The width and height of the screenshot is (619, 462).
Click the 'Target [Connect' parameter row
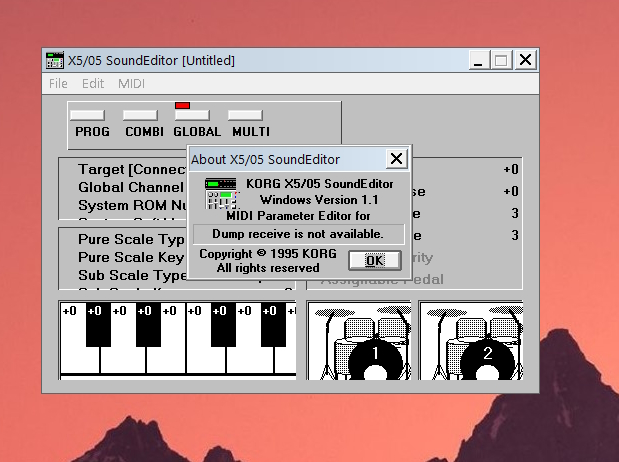tap(133, 169)
